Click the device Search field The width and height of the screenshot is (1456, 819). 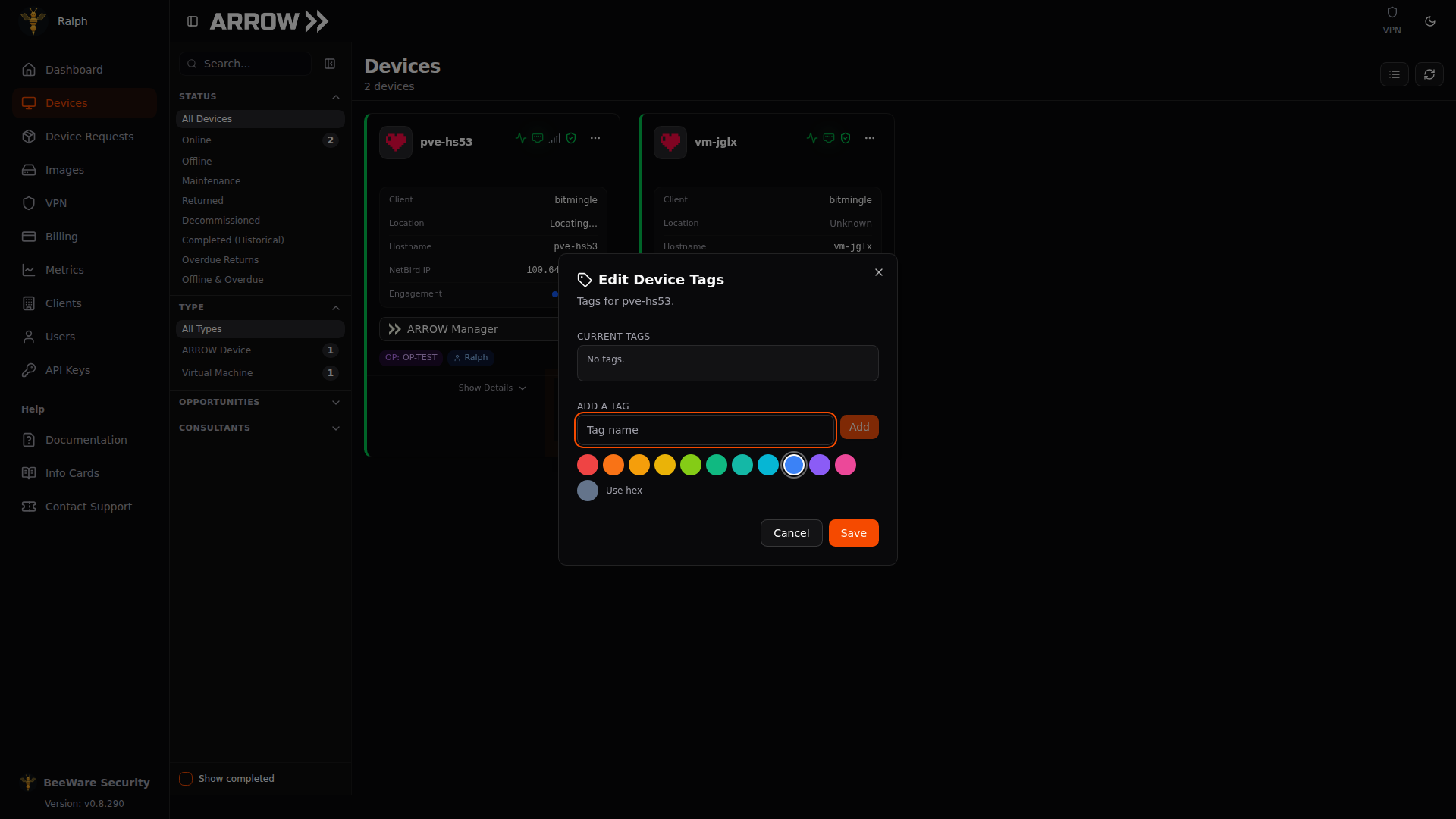click(245, 64)
